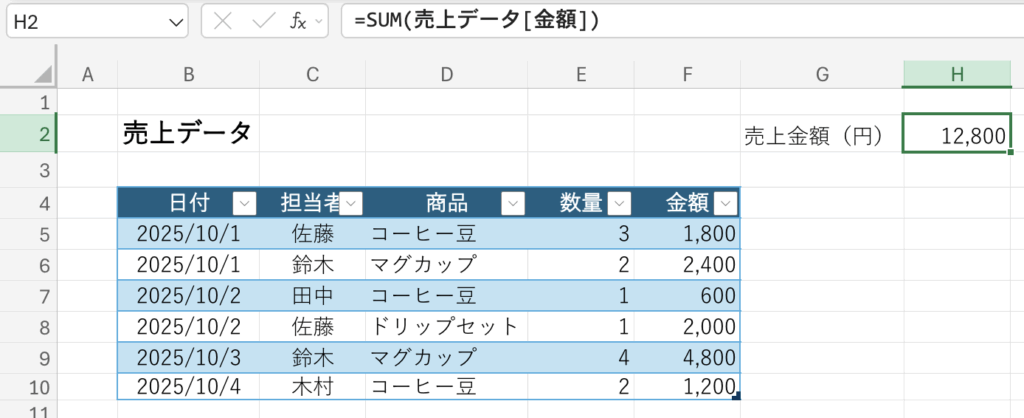Expand the Name Box dropdown arrow
The width and height of the screenshot is (1024, 418).
[x=177, y=21]
